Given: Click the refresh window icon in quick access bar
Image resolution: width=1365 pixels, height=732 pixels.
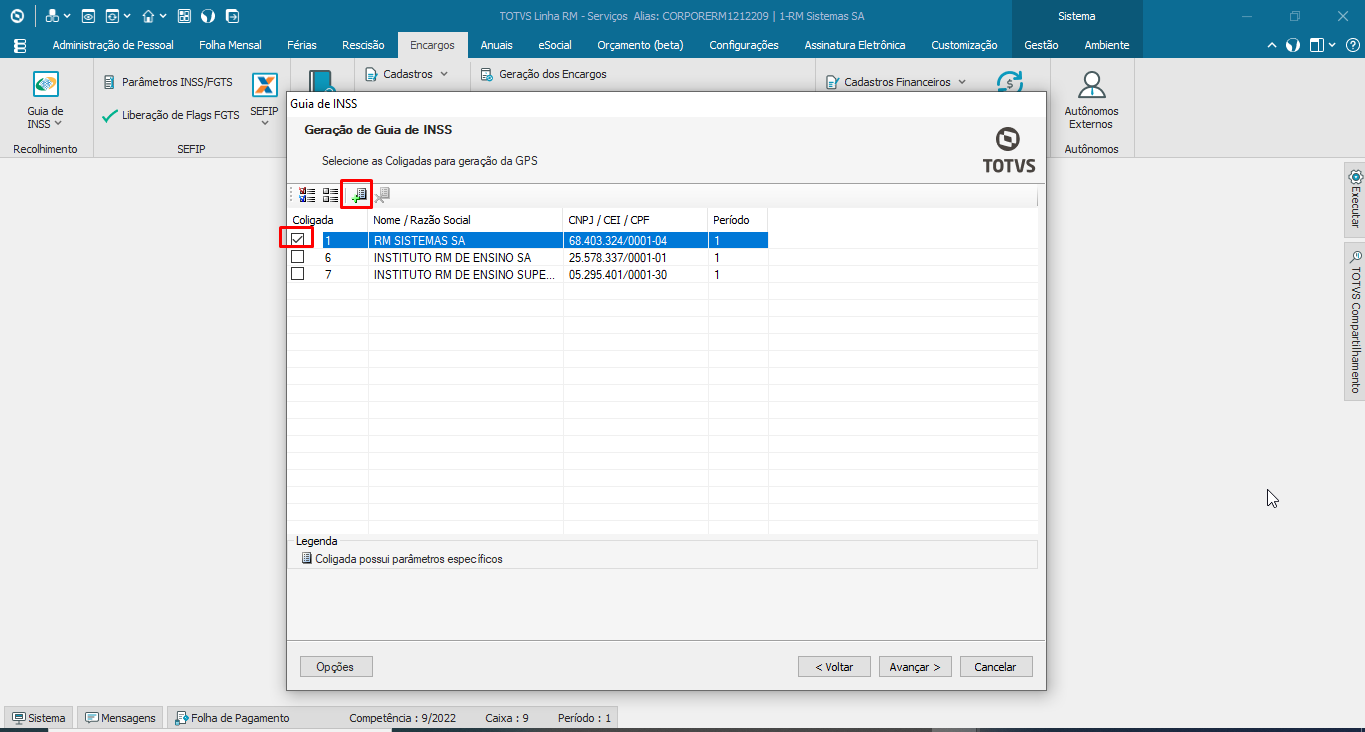Looking at the screenshot, I should click(112, 16).
